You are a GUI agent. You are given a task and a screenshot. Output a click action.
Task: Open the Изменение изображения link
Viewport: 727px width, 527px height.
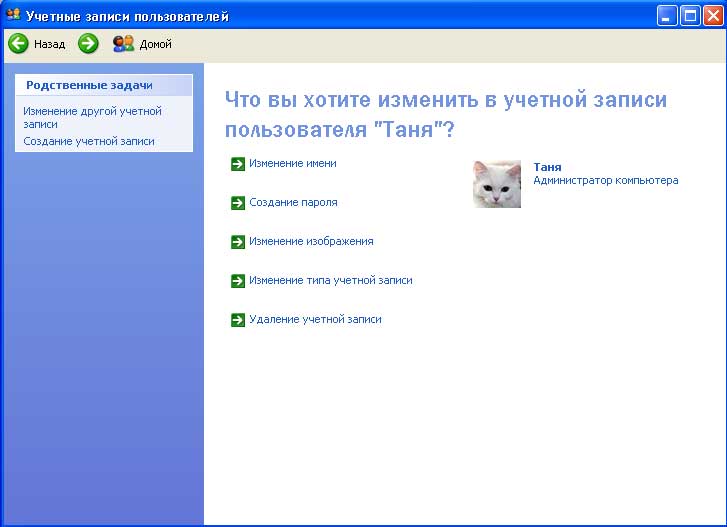point(311,241)
